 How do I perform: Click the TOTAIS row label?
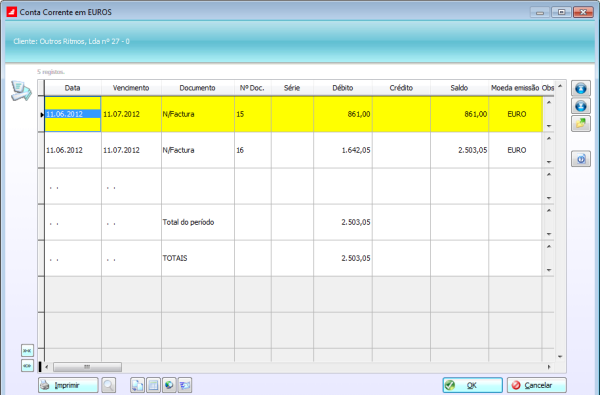pos(175,258)
